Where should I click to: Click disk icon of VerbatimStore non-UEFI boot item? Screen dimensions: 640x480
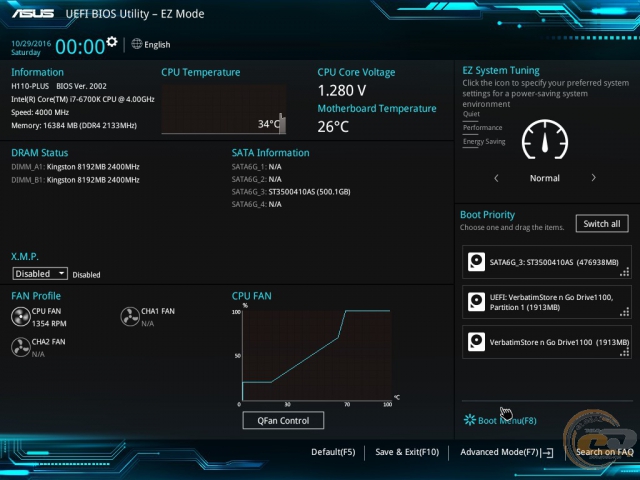476,341
